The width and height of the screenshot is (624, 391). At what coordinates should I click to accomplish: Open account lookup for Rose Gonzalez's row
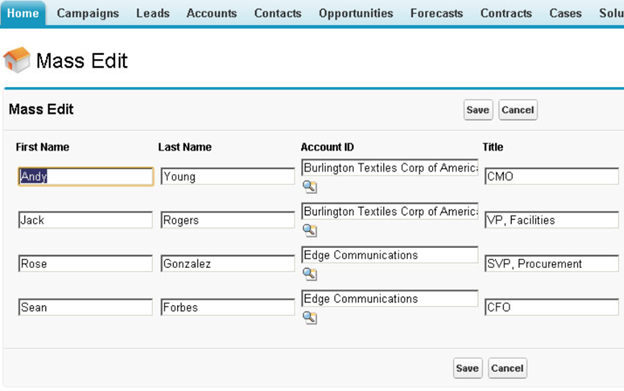pos(310,274)
